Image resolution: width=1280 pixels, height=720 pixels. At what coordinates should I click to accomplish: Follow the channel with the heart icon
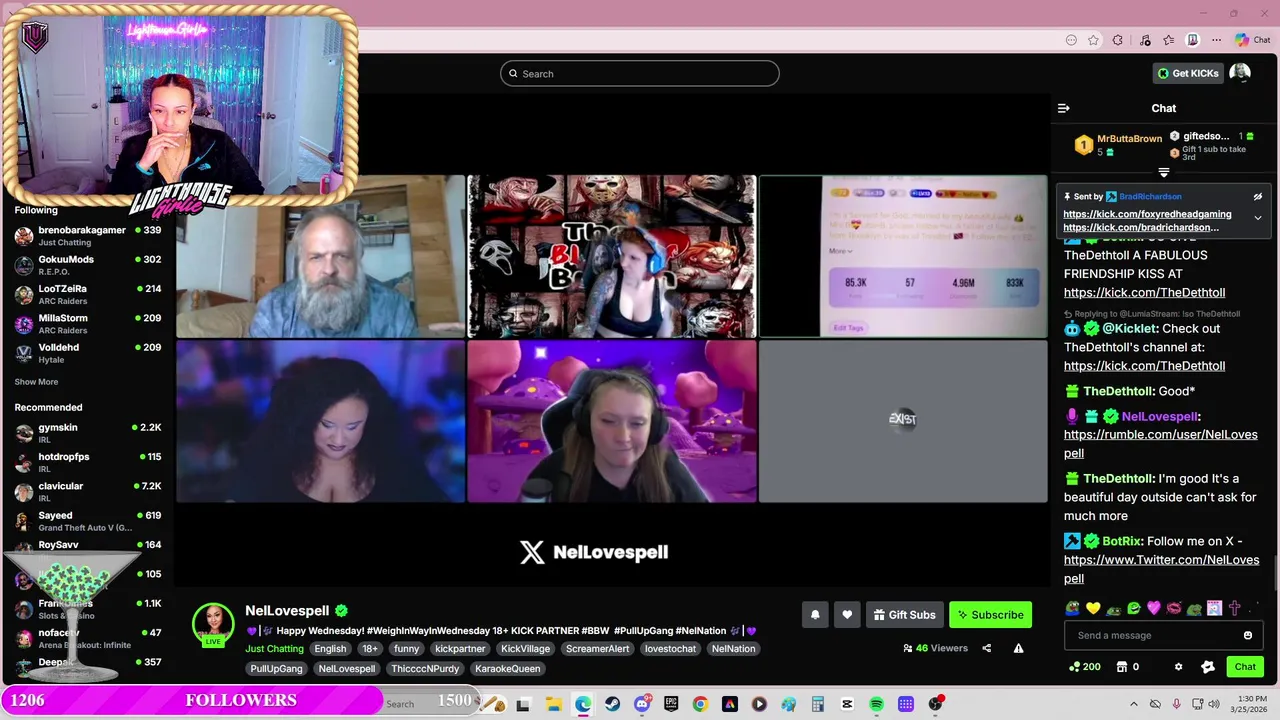pyautogui.click(x=847, y=615)
